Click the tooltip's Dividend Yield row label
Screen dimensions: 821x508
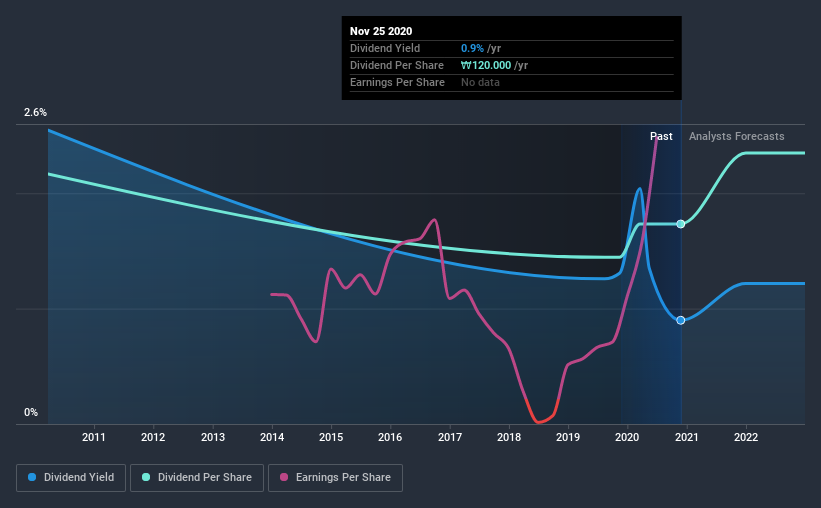click(385, 48)
